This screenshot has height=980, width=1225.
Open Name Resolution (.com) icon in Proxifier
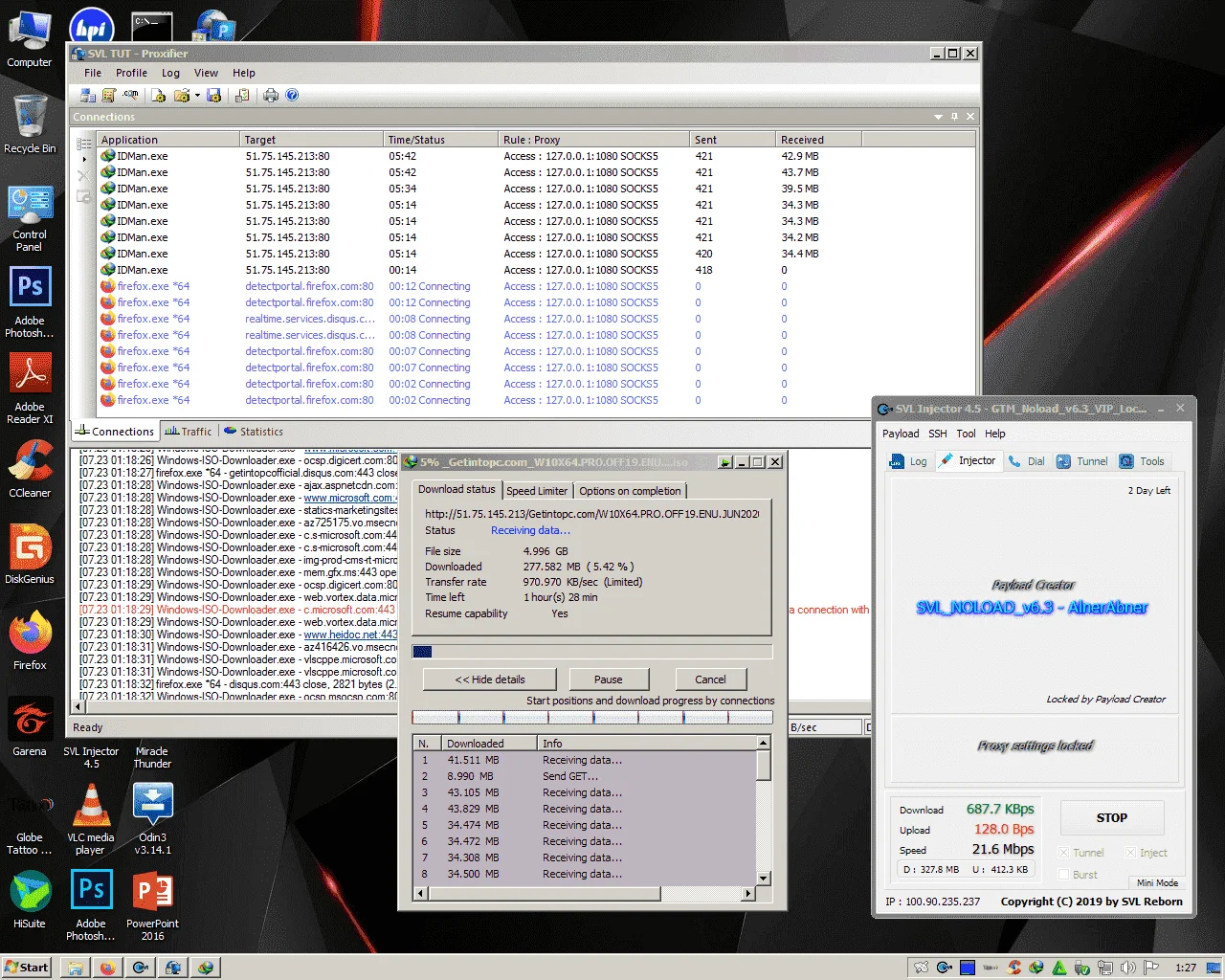pyautogui.click(x=130, y=96)
